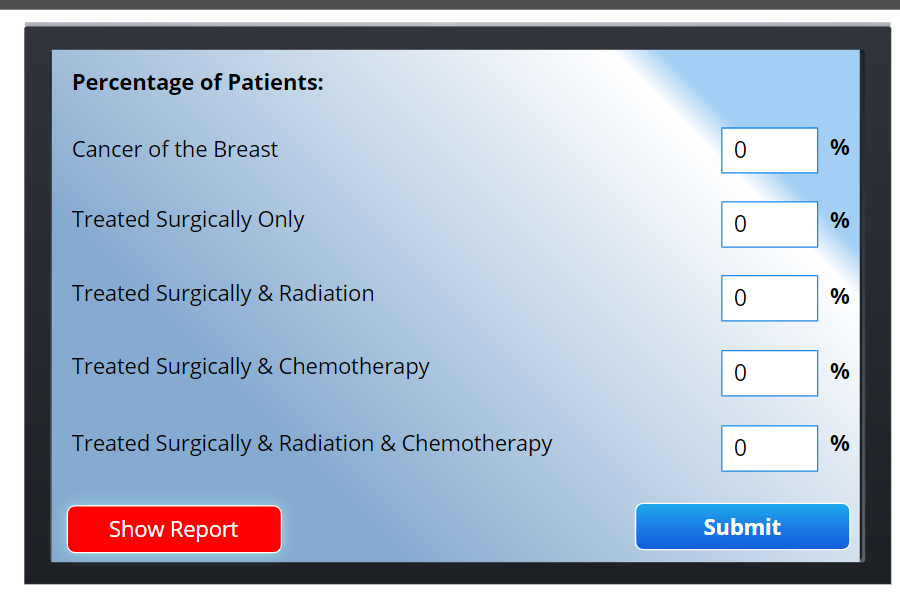Click the Cancer of the Breast label

[x=175, y=149]
